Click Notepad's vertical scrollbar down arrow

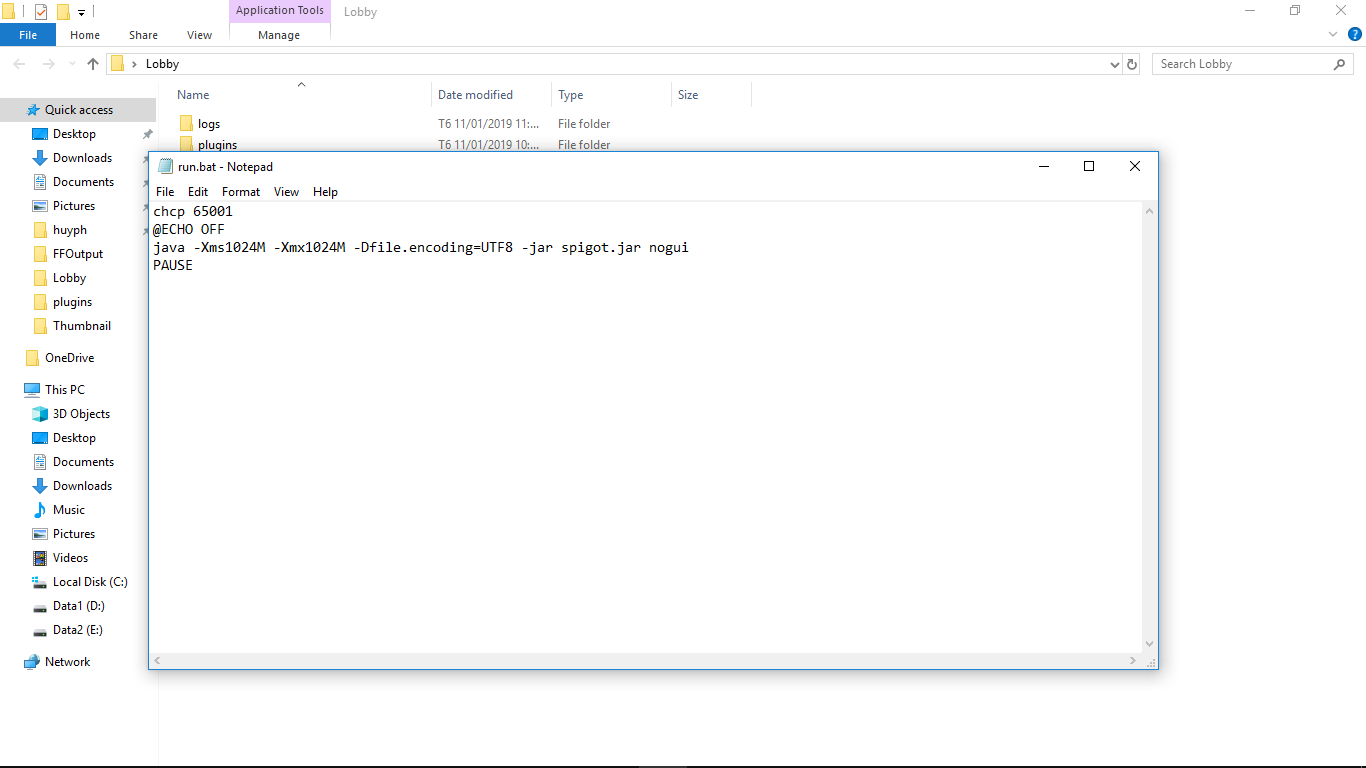pyautogui.click(x=1149, y=644)
